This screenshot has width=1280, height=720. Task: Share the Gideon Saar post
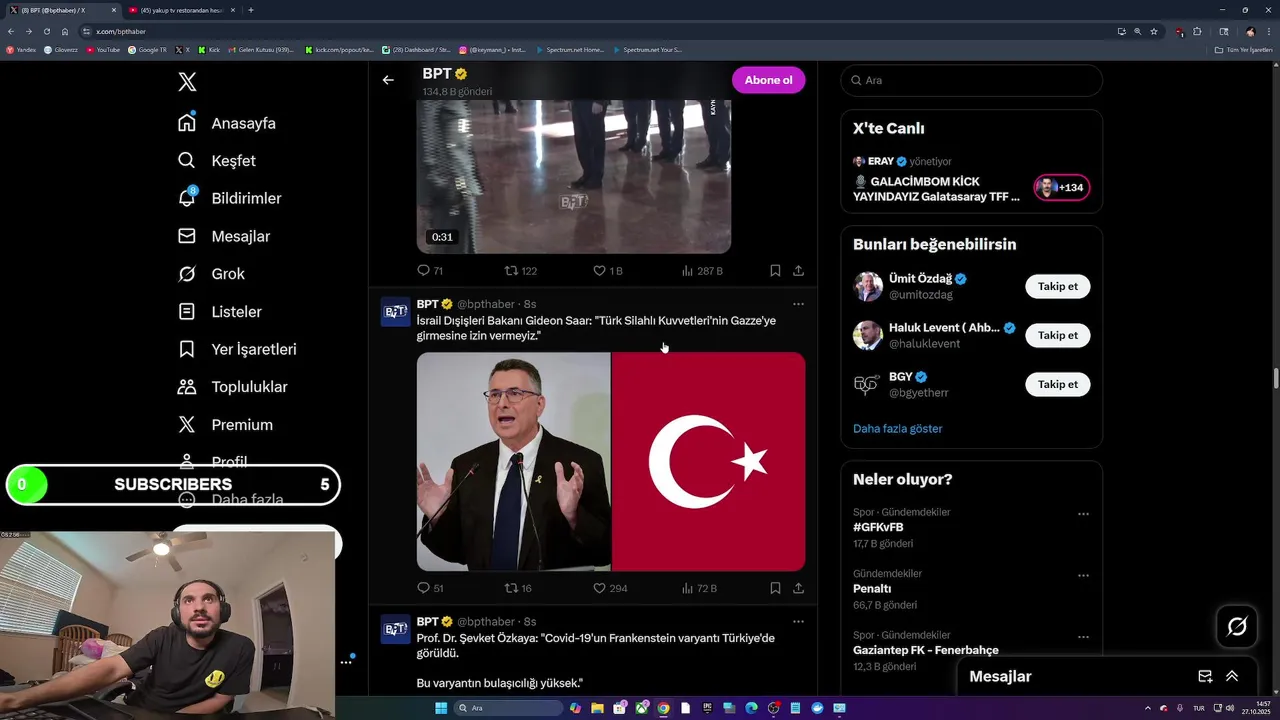798,588
